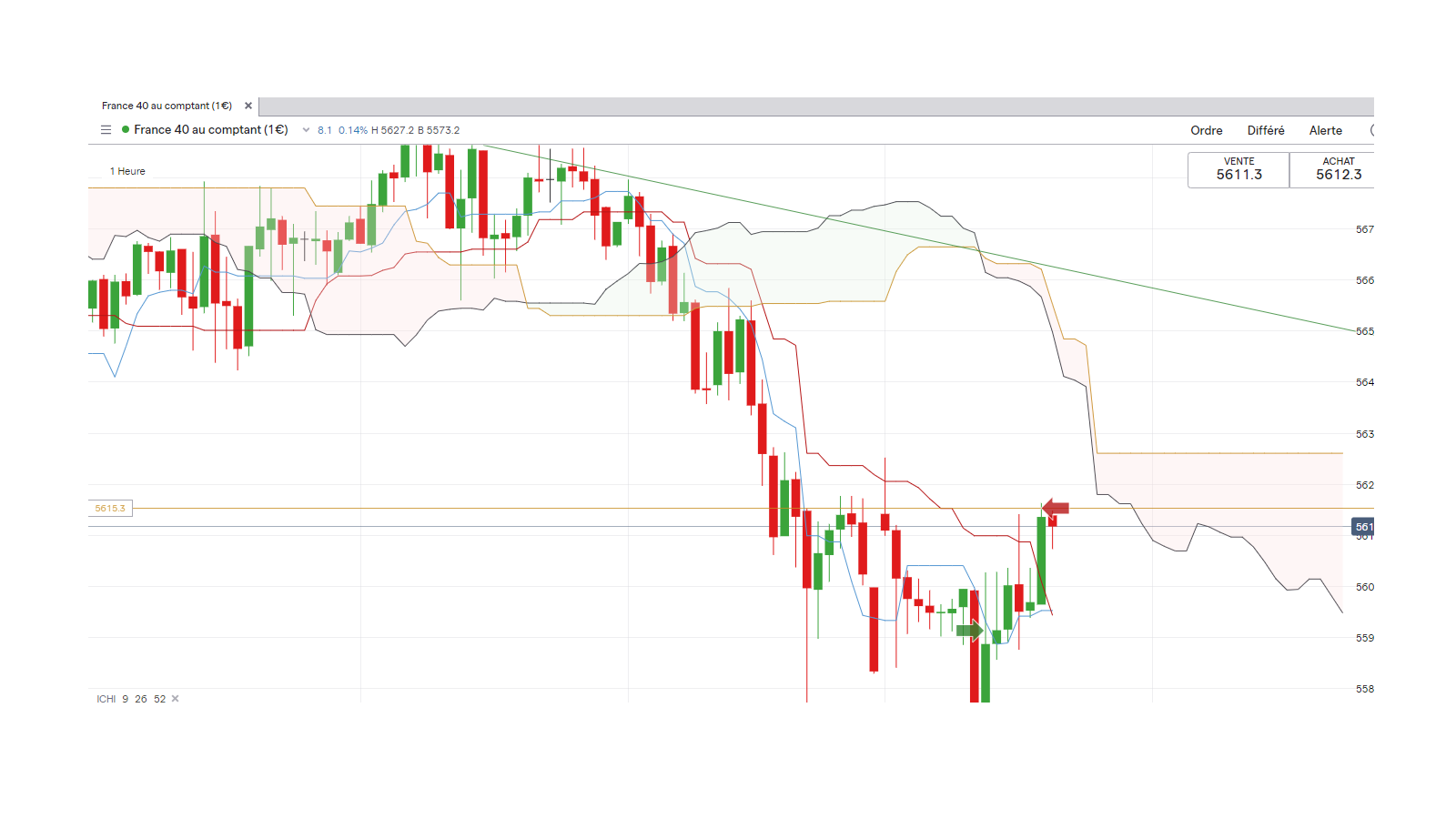Open the 1 Heure timeframe selector

[x=127, y=171]
